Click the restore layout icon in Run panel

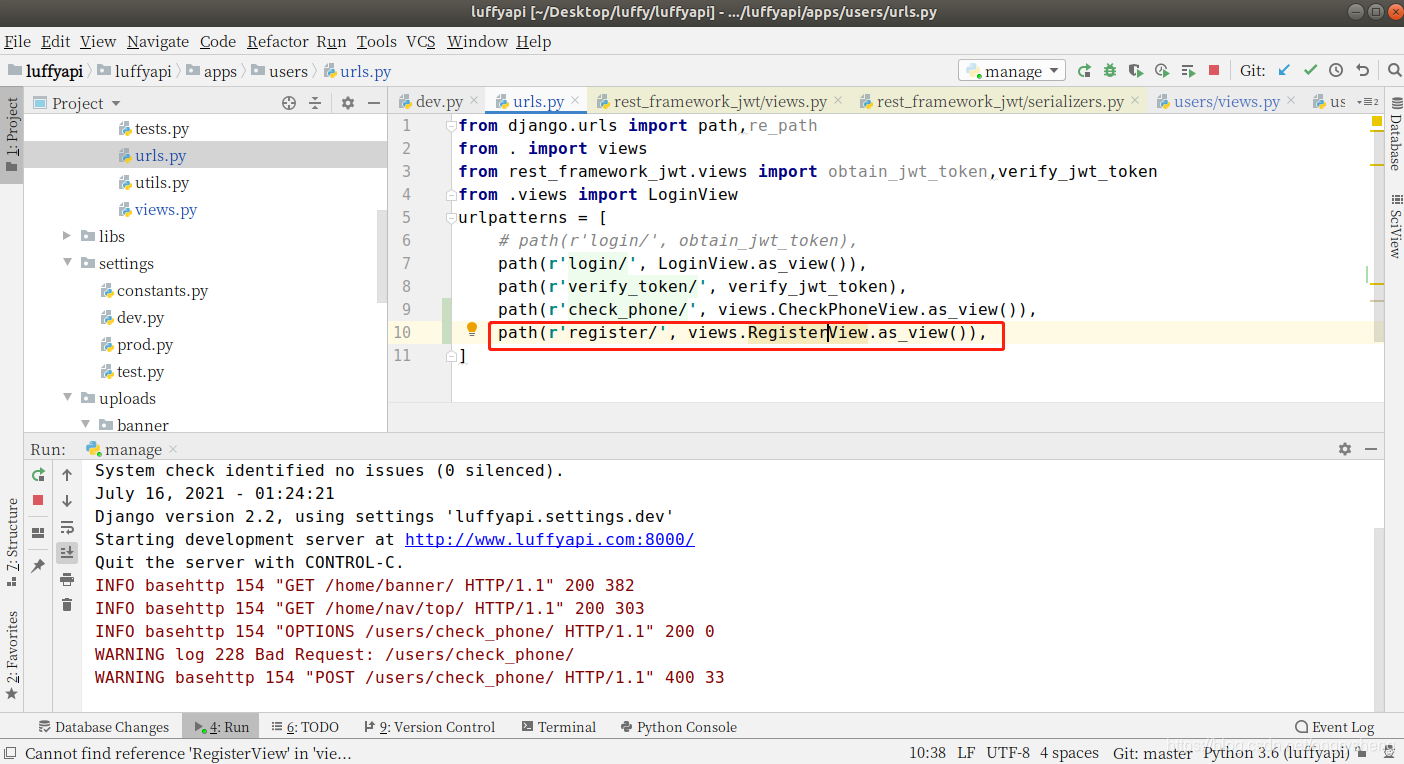click(x=38, y=533)
